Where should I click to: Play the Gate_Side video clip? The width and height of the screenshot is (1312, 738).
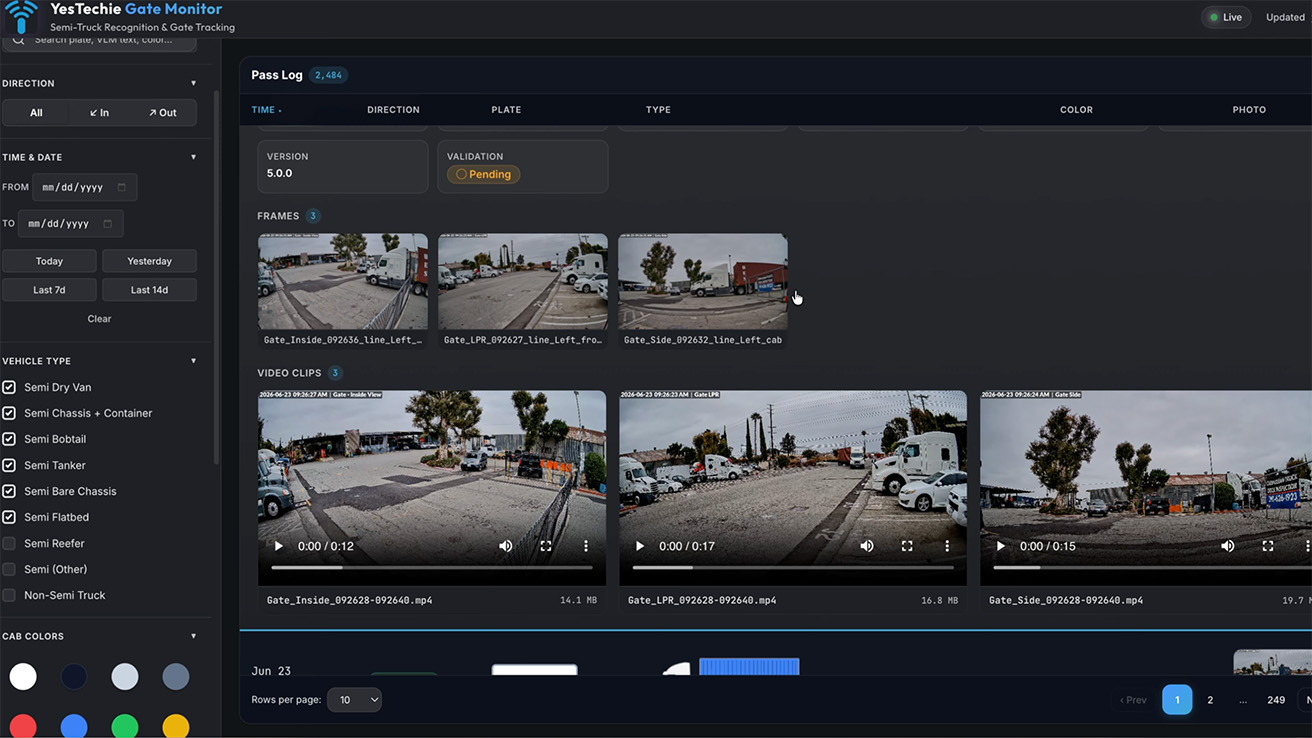[x=1001, y=546]
